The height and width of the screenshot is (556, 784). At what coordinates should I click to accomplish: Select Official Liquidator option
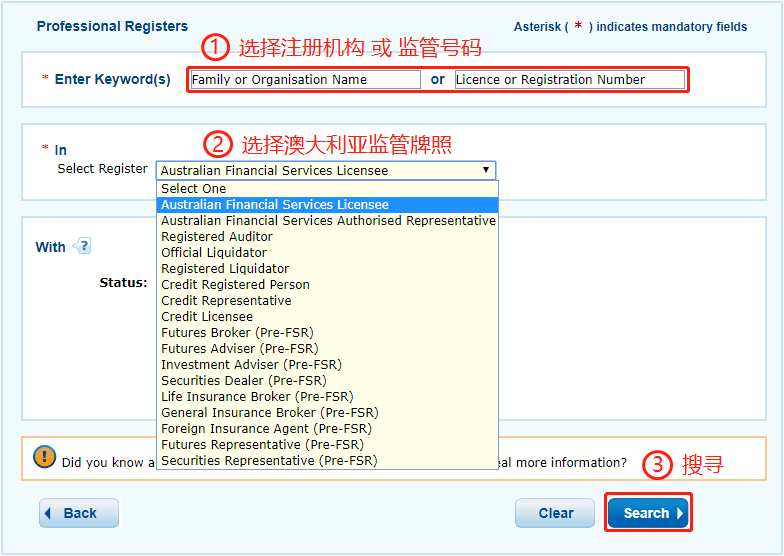(214, 253)
